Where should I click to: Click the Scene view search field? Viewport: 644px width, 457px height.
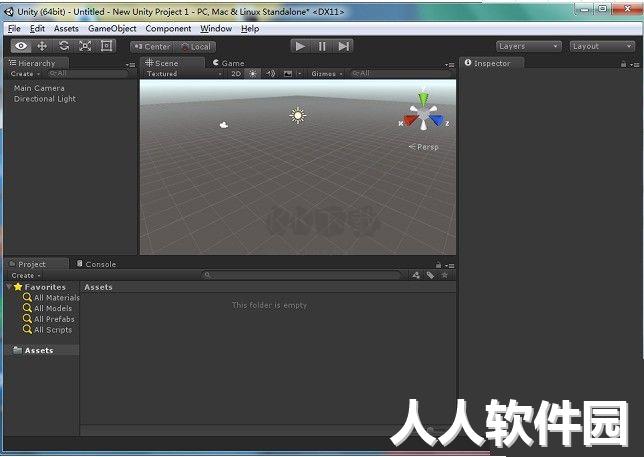pos(400,74)
